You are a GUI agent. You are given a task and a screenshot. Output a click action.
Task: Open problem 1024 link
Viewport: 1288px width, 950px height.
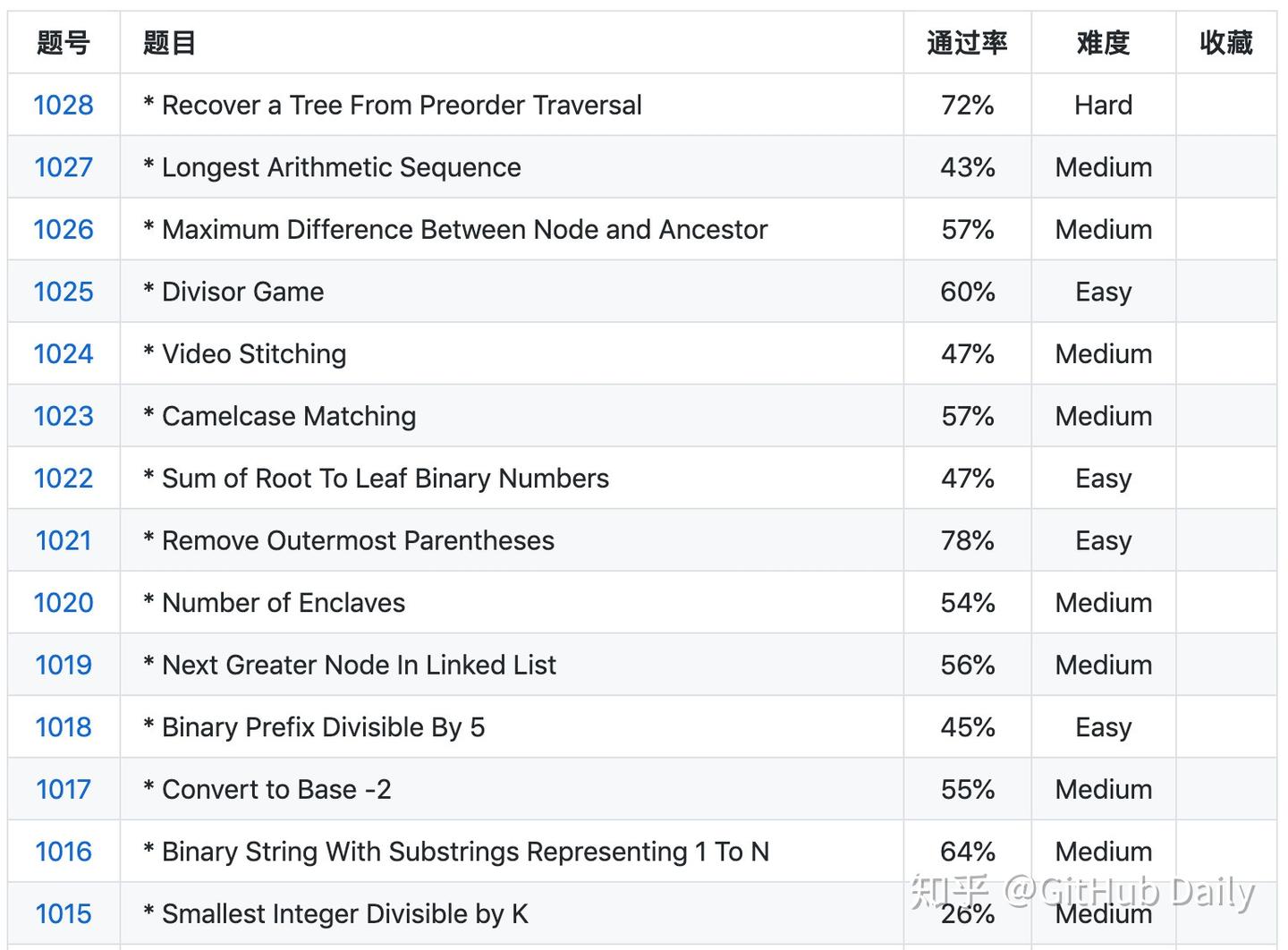coord(63,353)
